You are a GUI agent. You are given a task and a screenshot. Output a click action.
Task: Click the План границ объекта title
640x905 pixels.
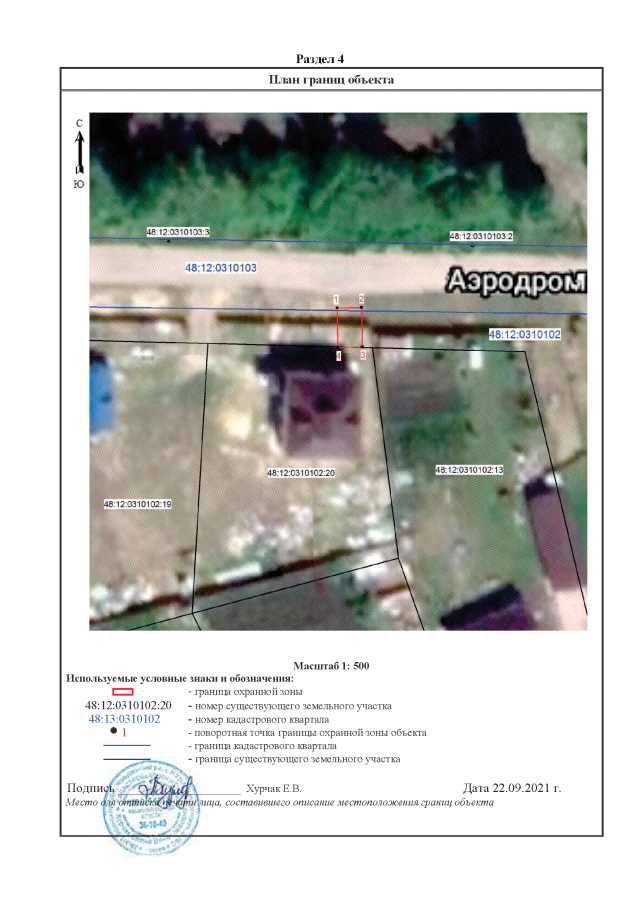(331, 79)
